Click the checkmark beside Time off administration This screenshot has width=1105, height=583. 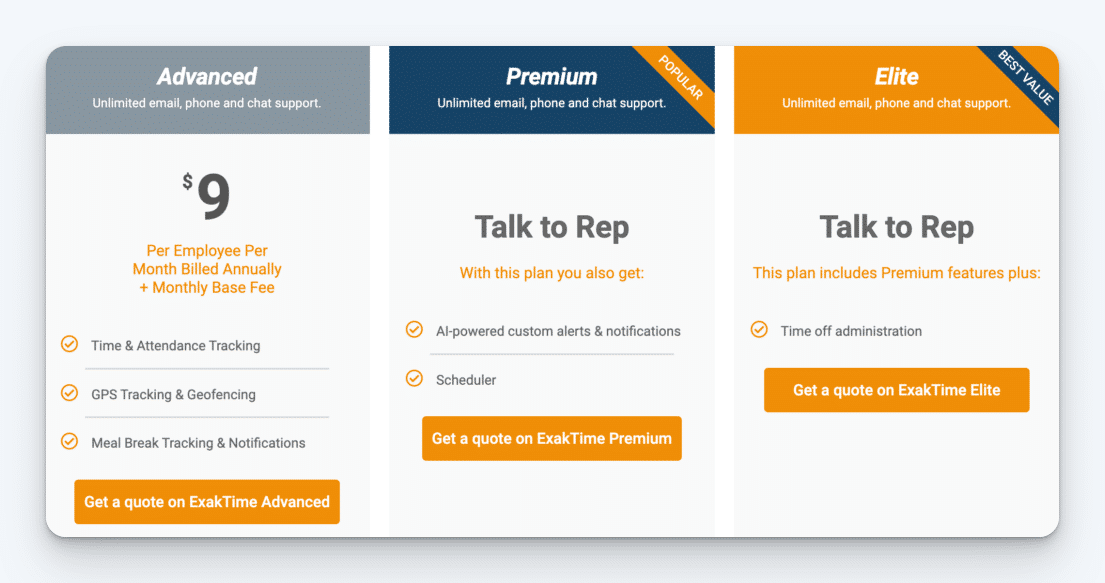759,331
